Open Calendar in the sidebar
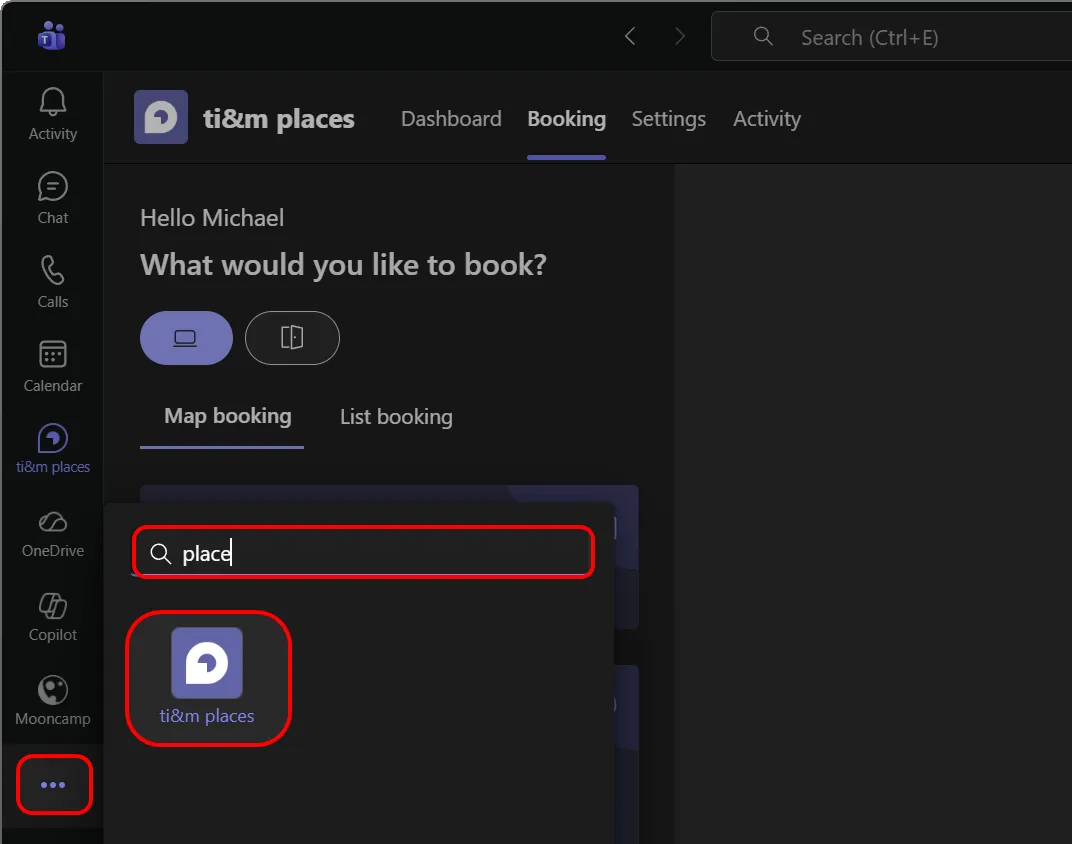The width and height of the screenshot is (1072, 844). [53, 366]
